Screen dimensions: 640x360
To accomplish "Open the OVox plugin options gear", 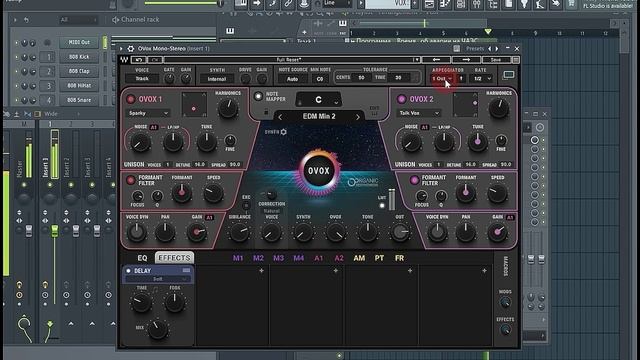I will [x=131, y=49].
